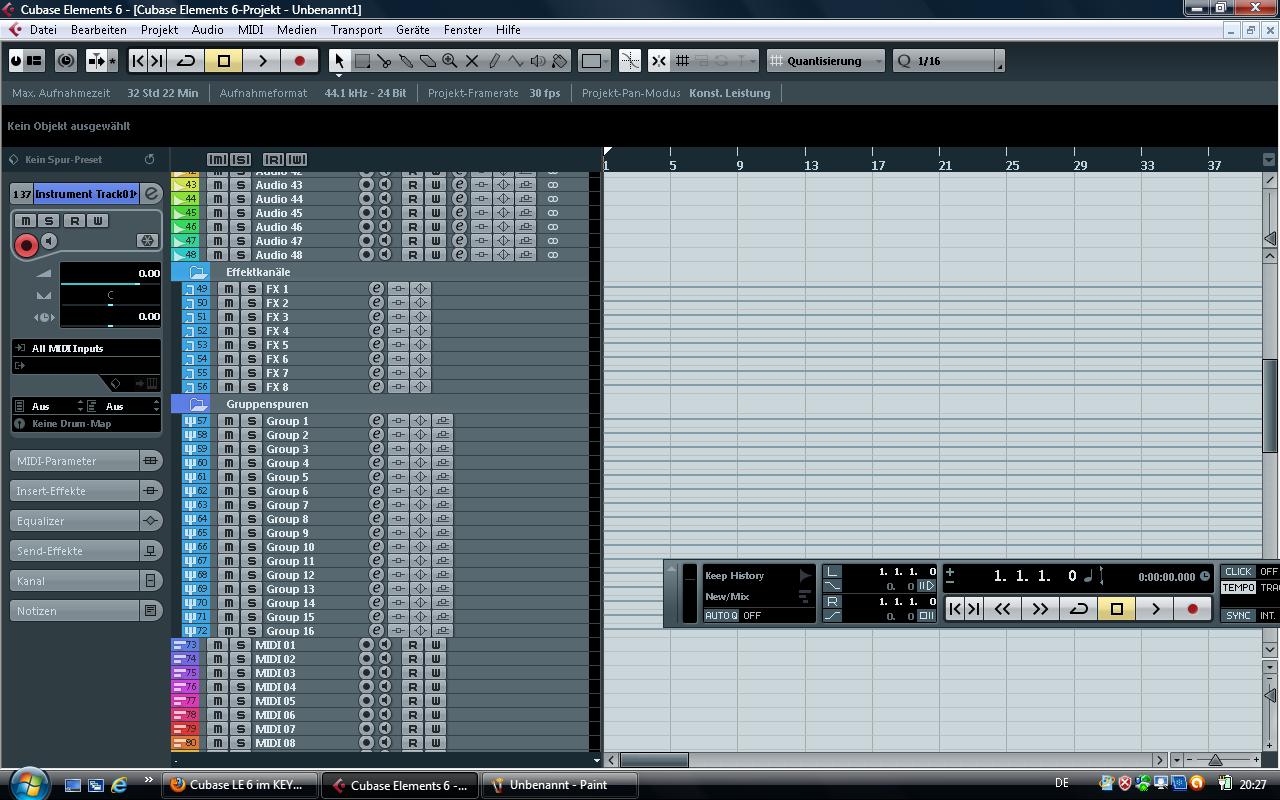Image resolution: width=1280 pixels, height=800 pixels.
Task: Open the sends state icon on Group 10
Action: click(442, 547)
